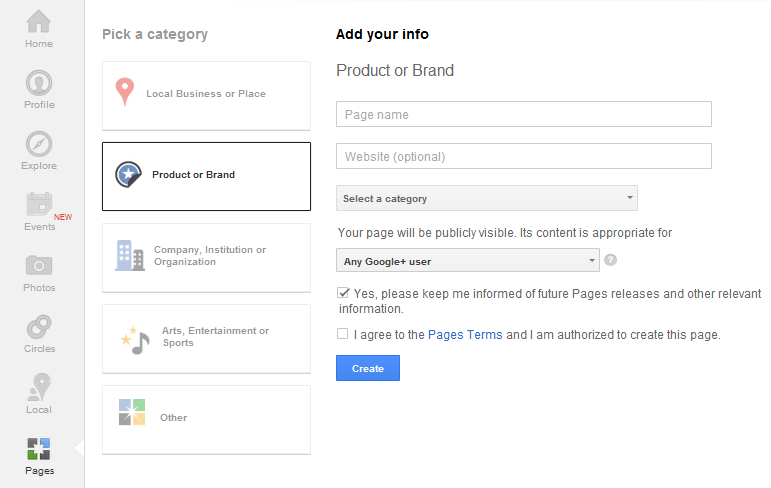Click the Create button
The width and height of the screenshot is (771, 488).
[368, 368]
